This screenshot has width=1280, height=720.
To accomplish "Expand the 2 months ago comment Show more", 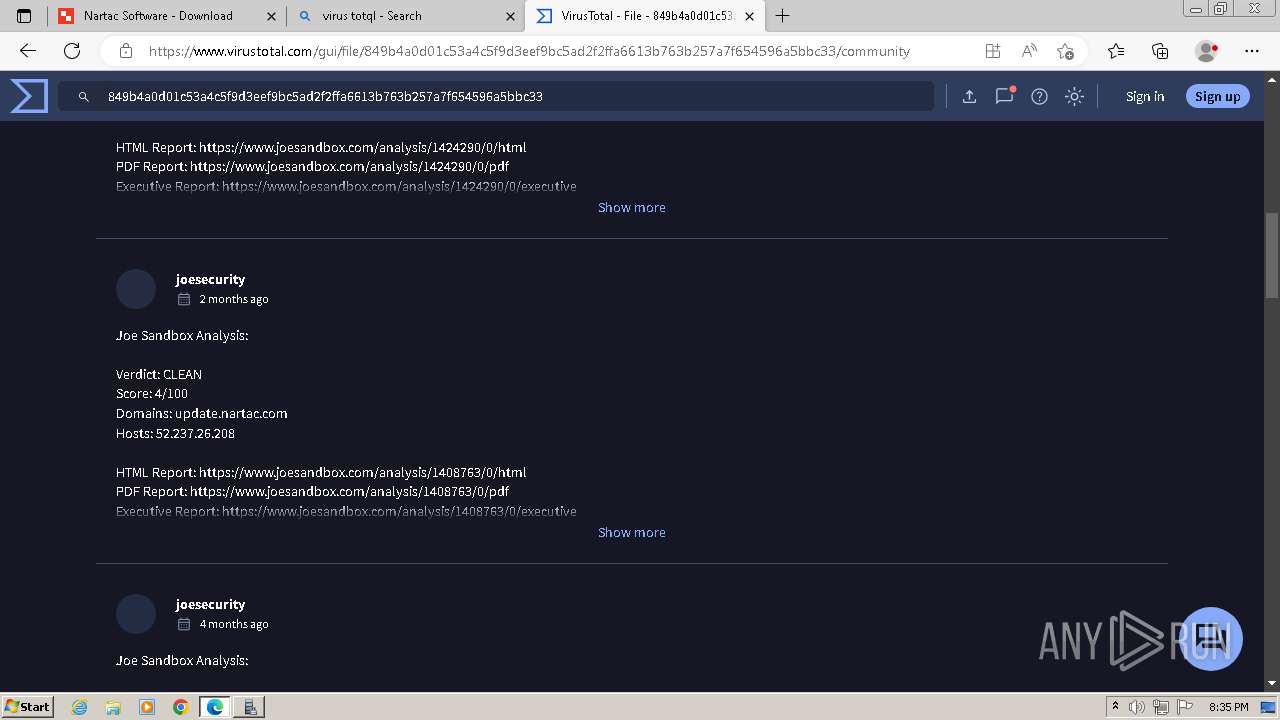I will tap(631, 532).
